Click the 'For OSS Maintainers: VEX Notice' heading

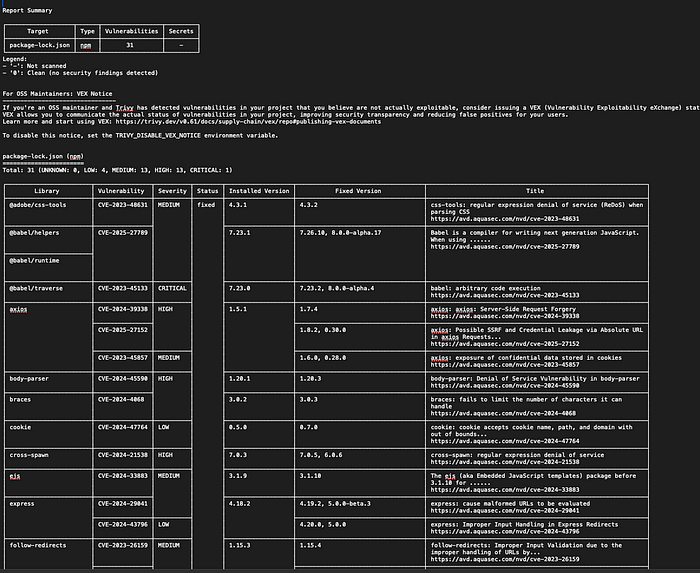[x=58, y=94]
